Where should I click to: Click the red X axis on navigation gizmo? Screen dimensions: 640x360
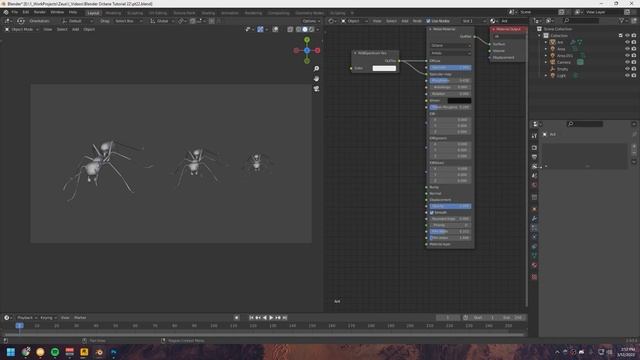[318, 50]
